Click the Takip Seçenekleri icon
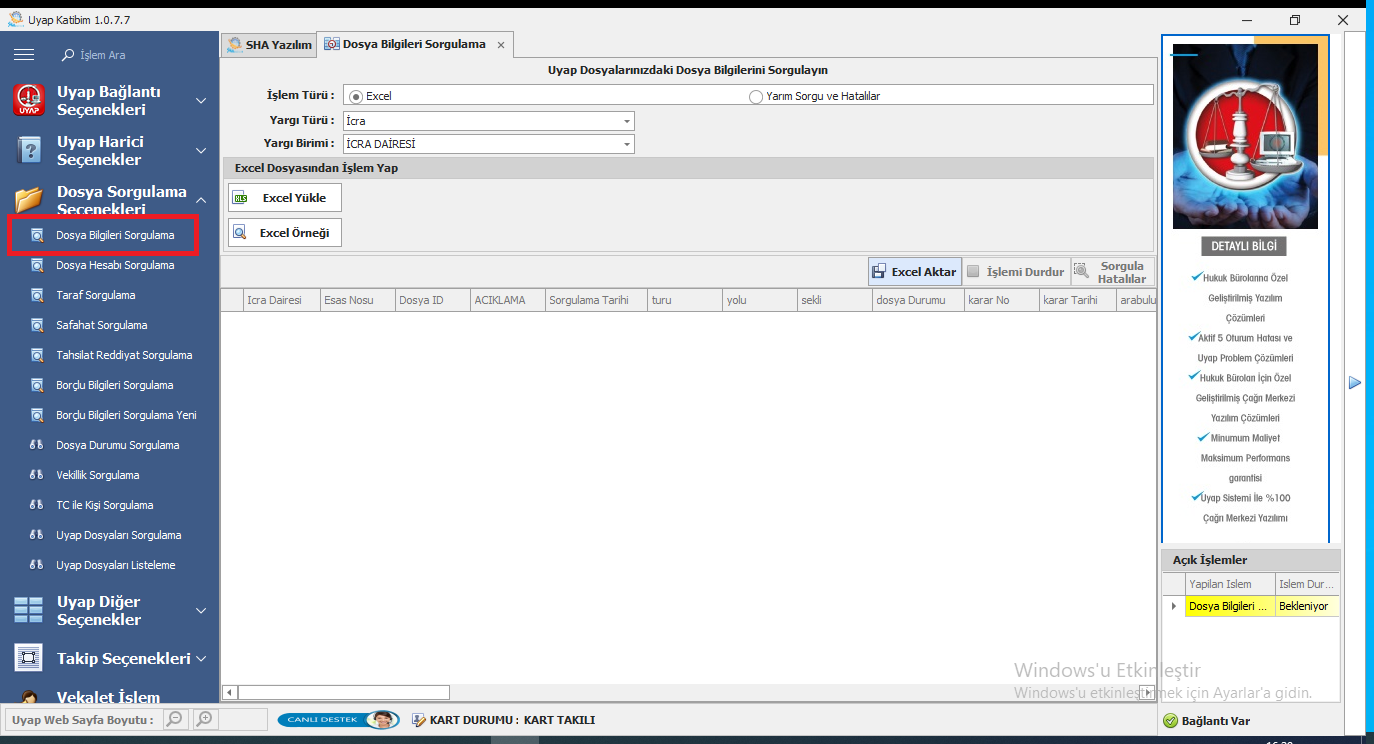Screen dimensions: 1374x744 29,658
